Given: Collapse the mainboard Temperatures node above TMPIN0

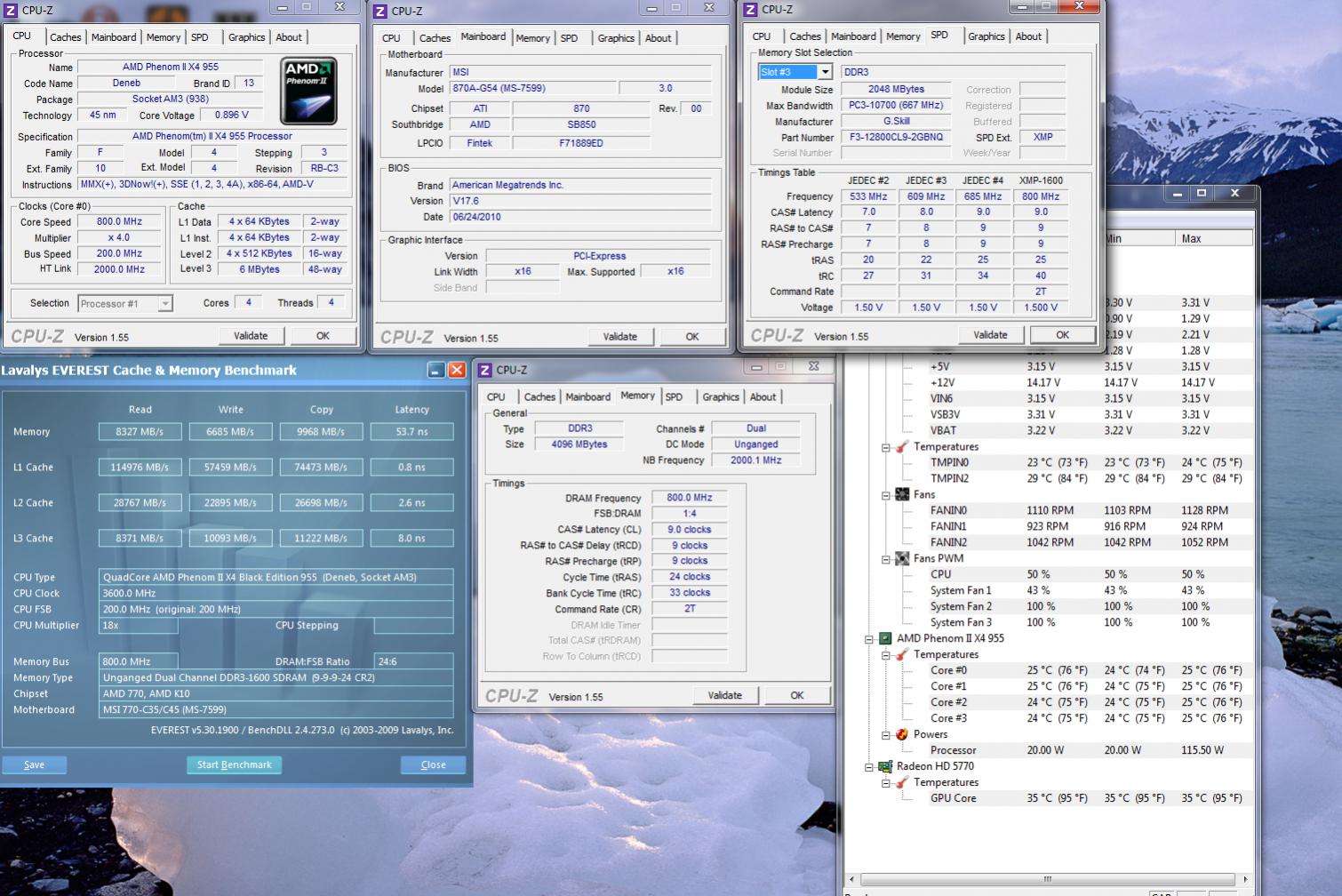Looking at the screenshot, I should tap(886, 447).
